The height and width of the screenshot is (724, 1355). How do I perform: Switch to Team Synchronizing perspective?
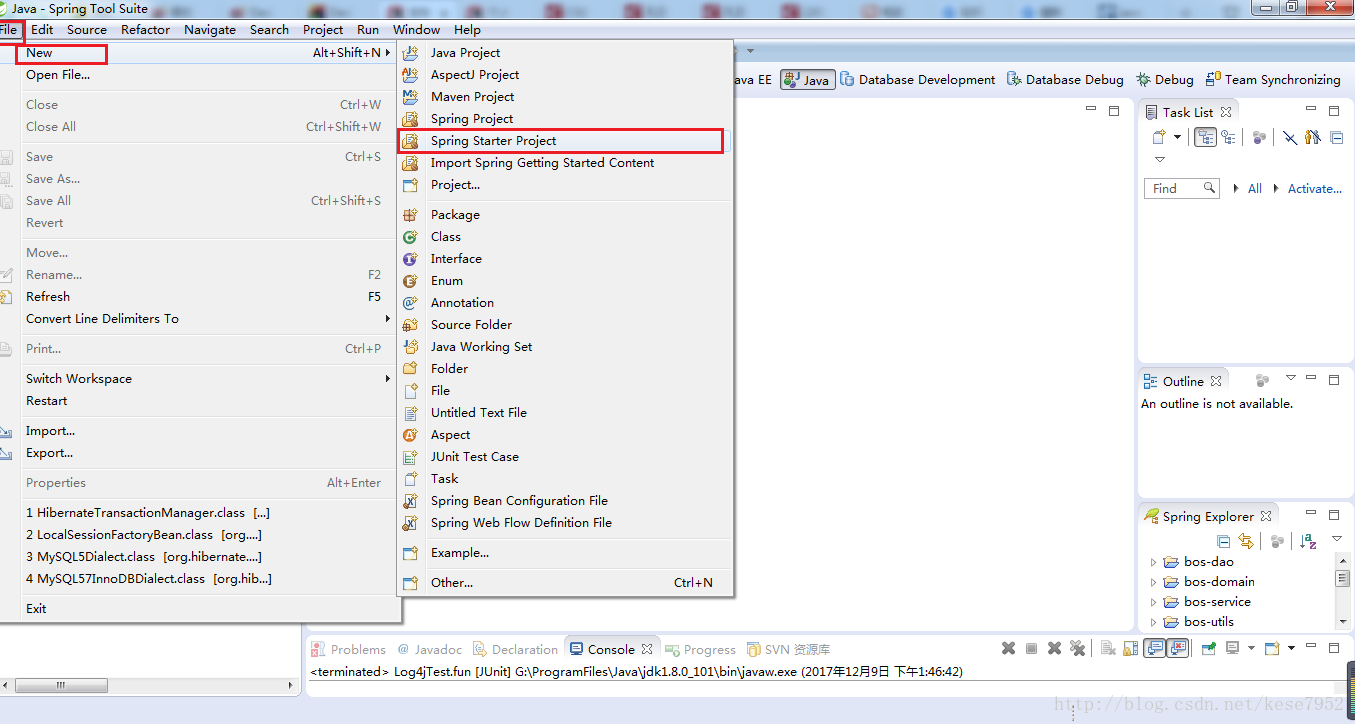coord(1273,80)
